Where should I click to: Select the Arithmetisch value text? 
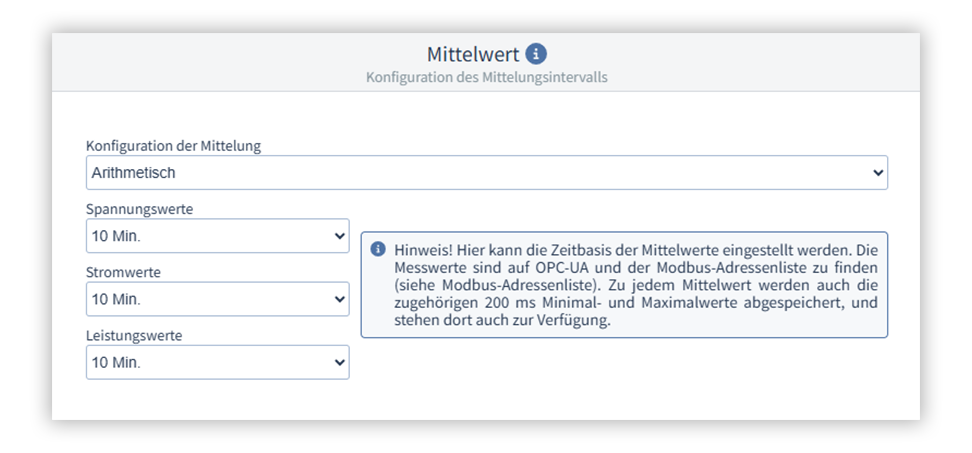point(133,173)
